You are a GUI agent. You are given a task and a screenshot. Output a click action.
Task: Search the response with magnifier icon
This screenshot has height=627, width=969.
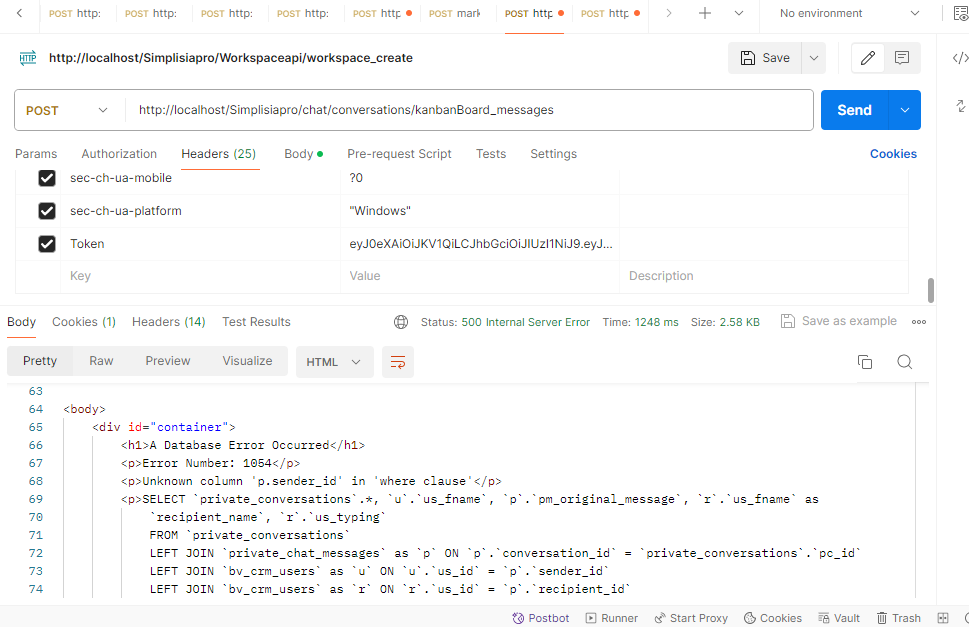click(904, 362)
